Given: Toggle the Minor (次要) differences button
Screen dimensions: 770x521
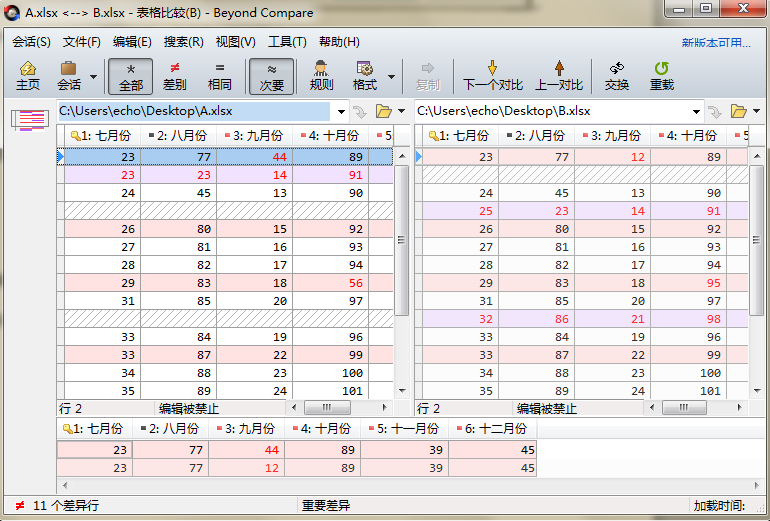Looking at the screenshot, I should coord(272,76).
